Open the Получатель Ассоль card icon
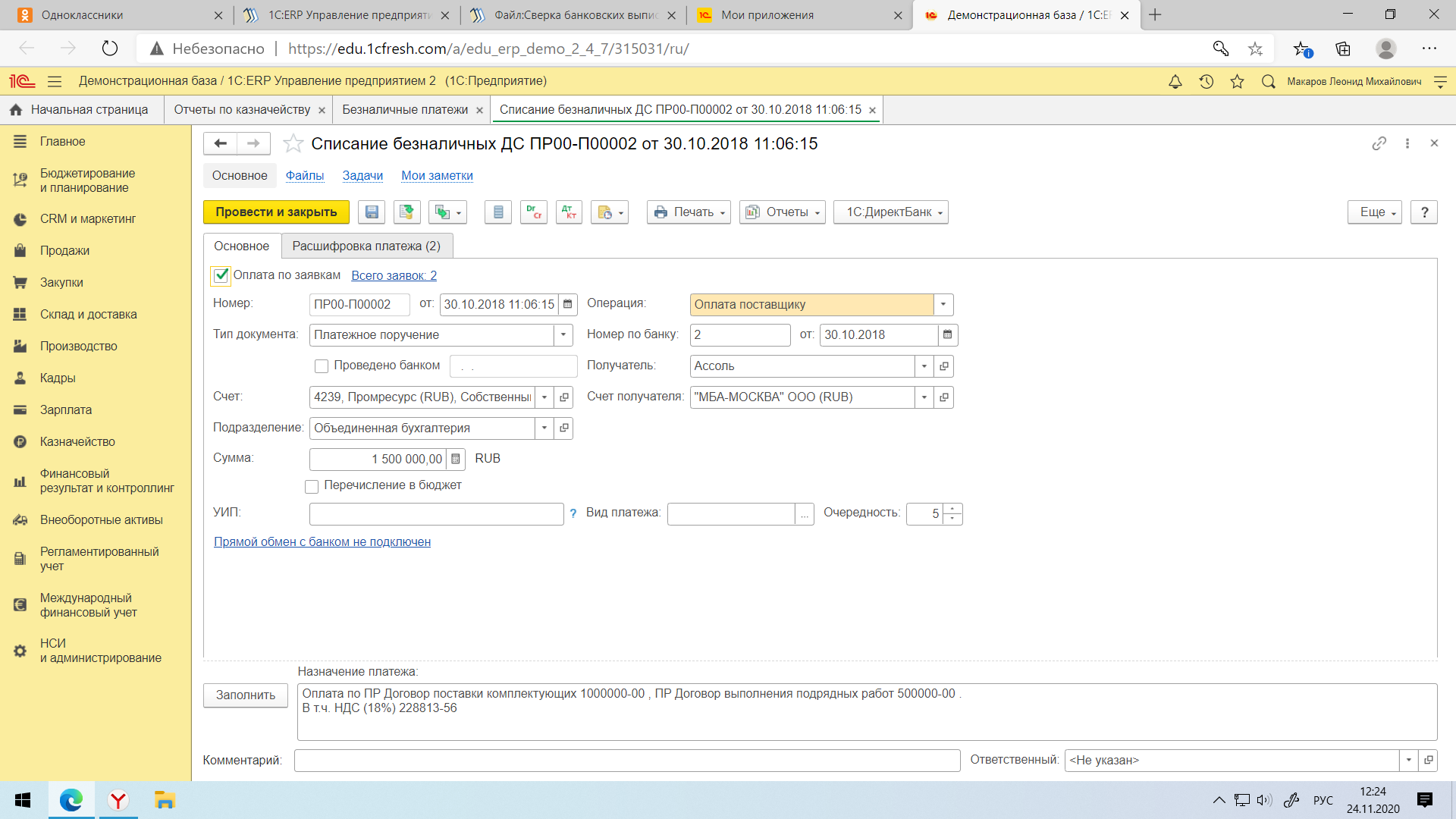The height and width of the screenshot is (819, 1456). click(x=944, y=366)
